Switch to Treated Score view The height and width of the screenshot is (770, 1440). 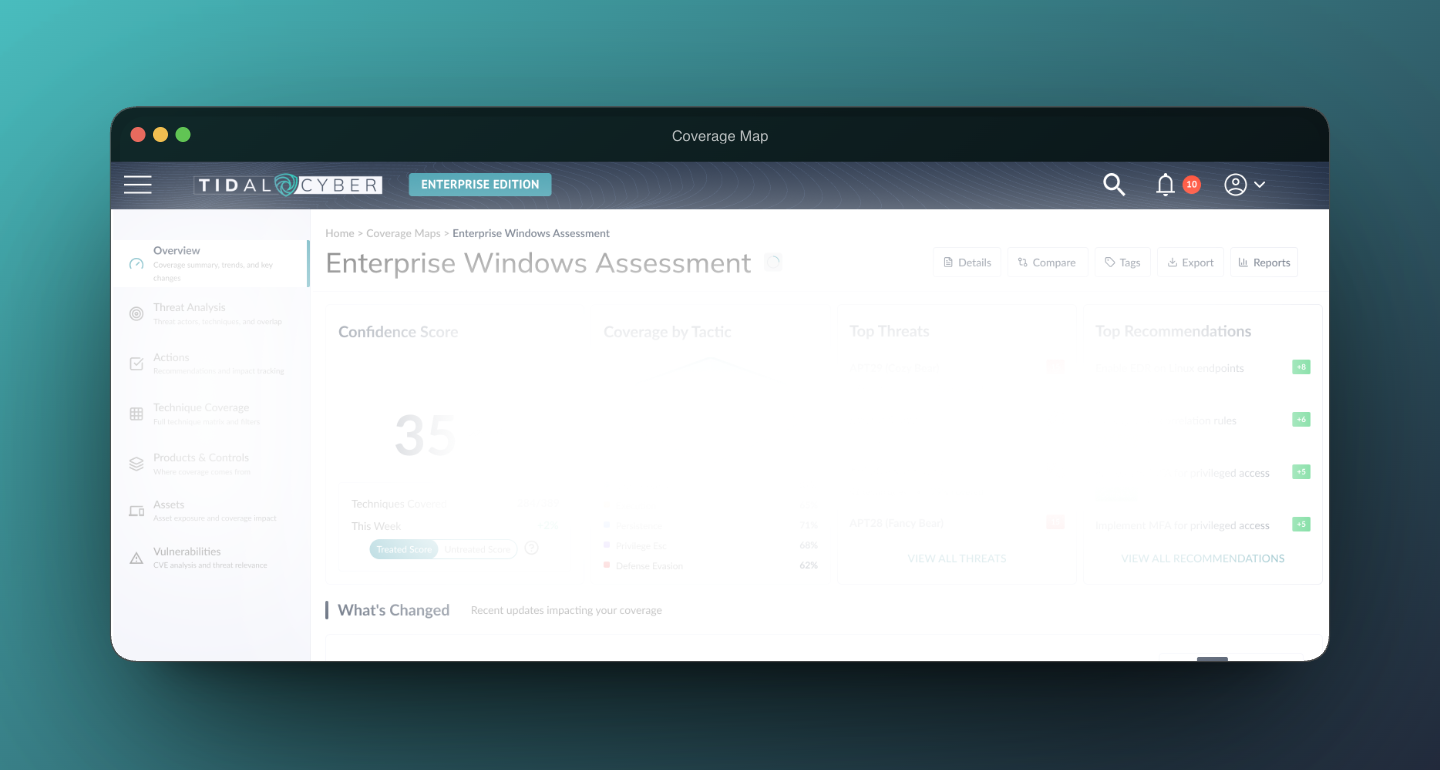coord(404,549)
